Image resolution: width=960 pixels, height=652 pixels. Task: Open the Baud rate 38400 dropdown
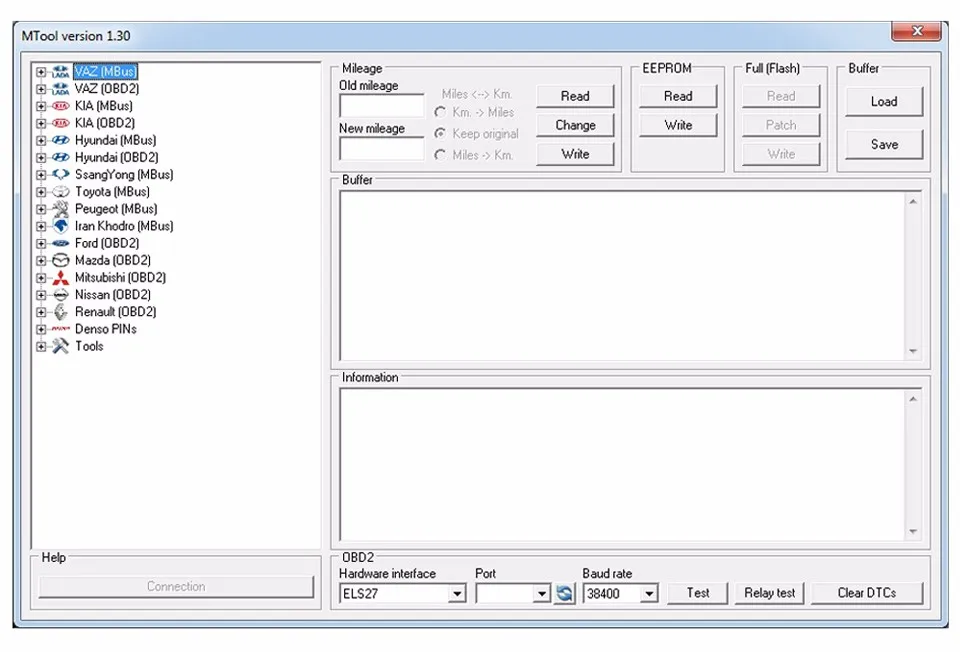649,594
